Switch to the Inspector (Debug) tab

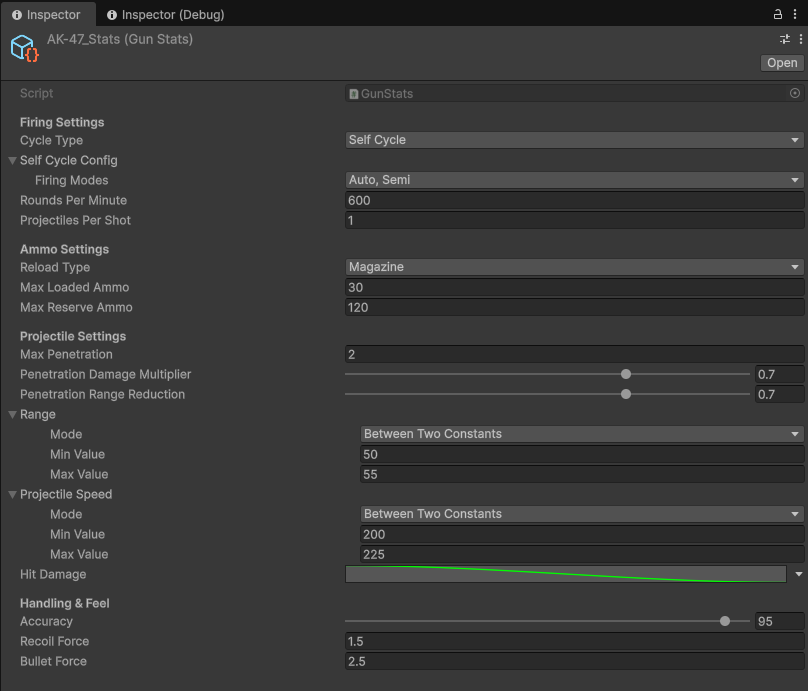[x=167, y=14]
